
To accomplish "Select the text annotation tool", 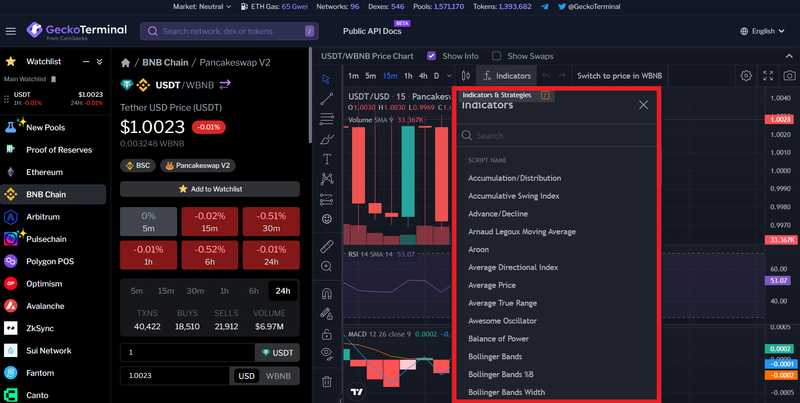I will 327,159.
